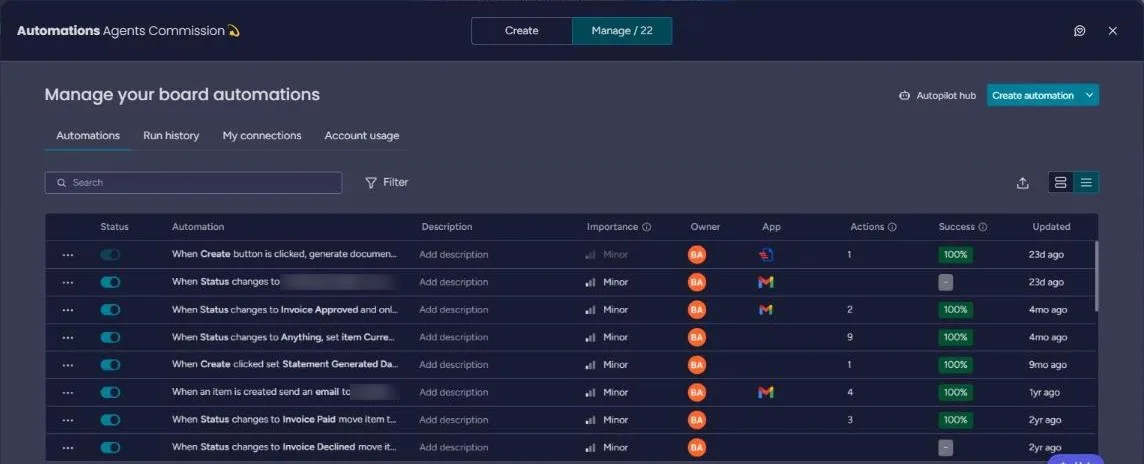Click the document app icon in first row
1144x464 pixels.
click(x=765, y=255)
